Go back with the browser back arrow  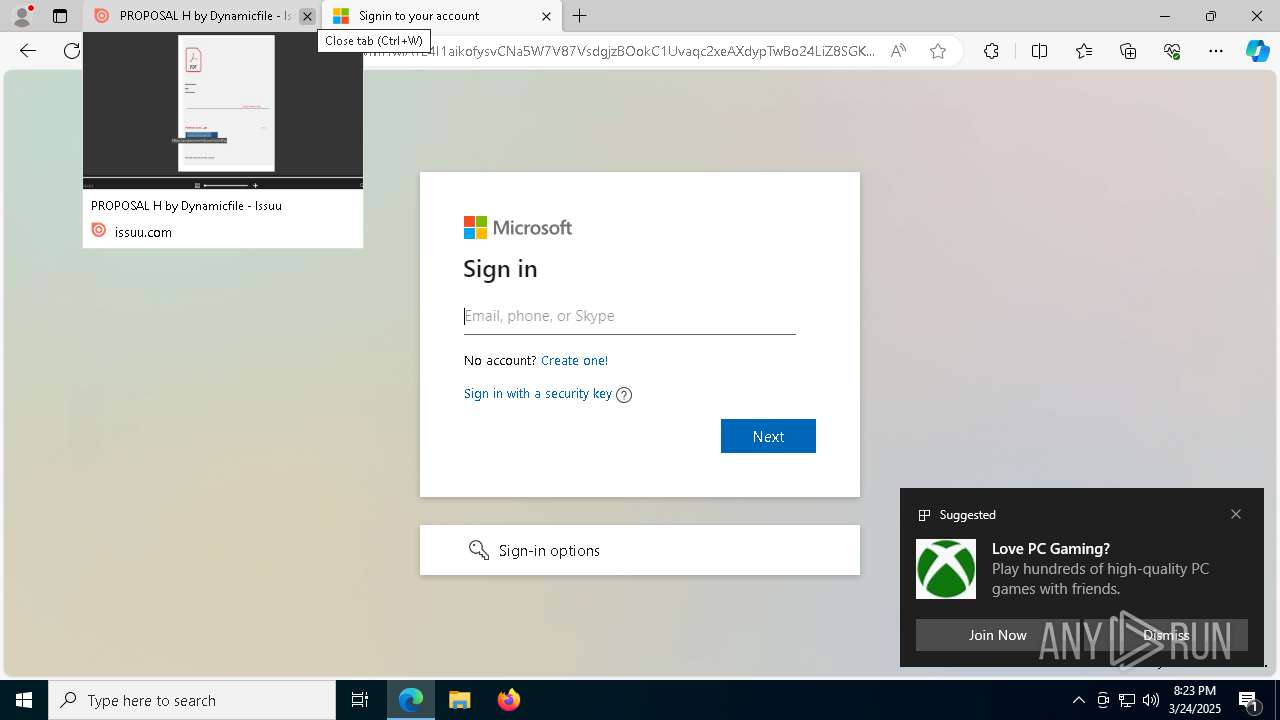(28, 51)
